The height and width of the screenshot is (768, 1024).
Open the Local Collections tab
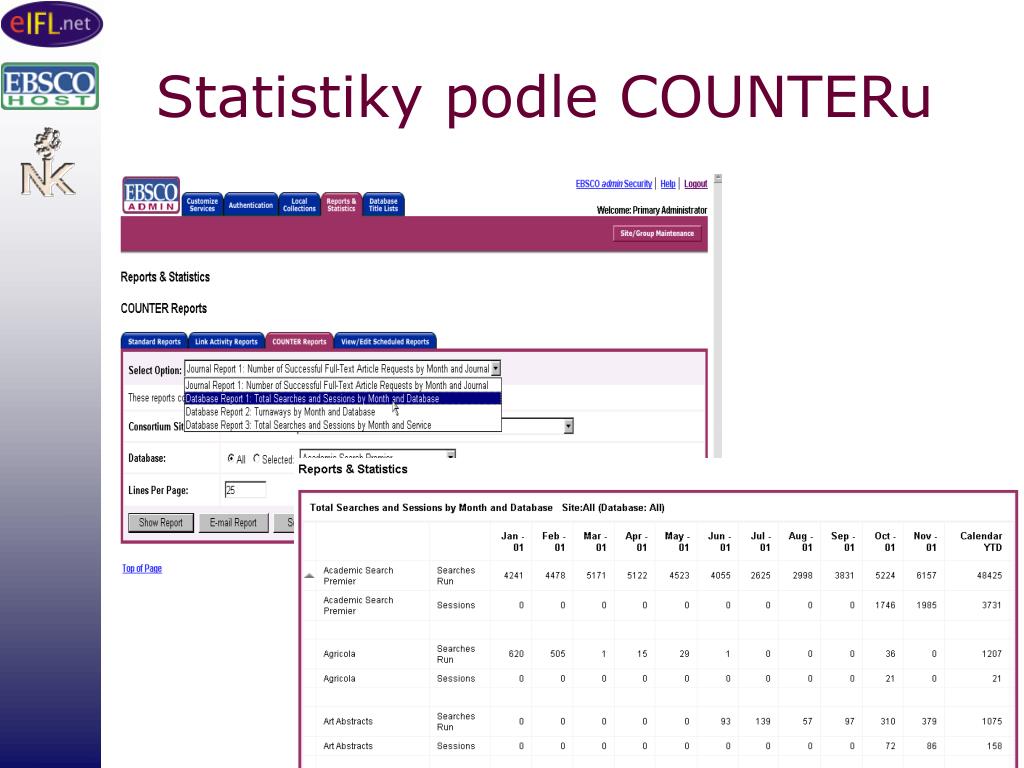pos(299,204)
